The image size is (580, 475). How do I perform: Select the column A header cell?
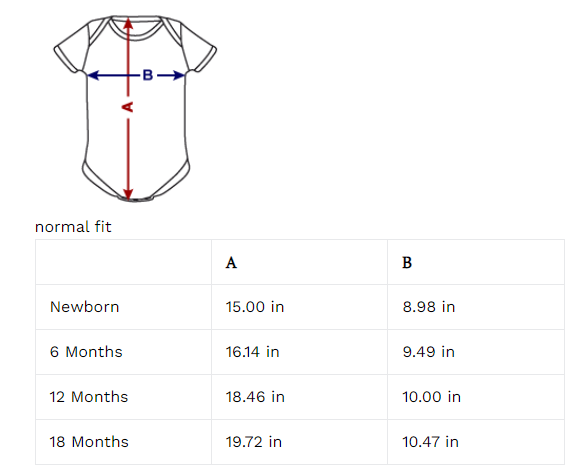(x=300, y=262)
